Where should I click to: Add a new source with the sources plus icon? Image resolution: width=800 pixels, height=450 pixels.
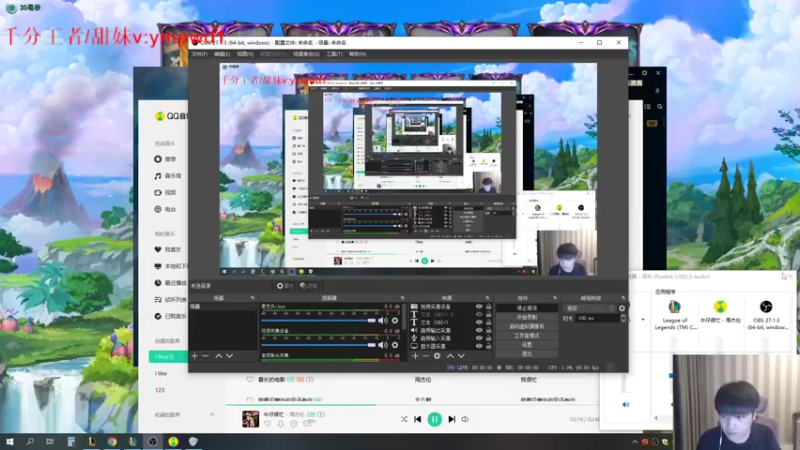point(415,356)
